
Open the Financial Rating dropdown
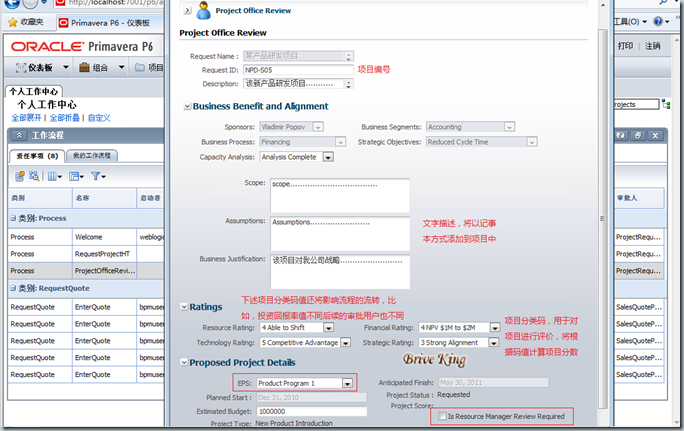496,327
